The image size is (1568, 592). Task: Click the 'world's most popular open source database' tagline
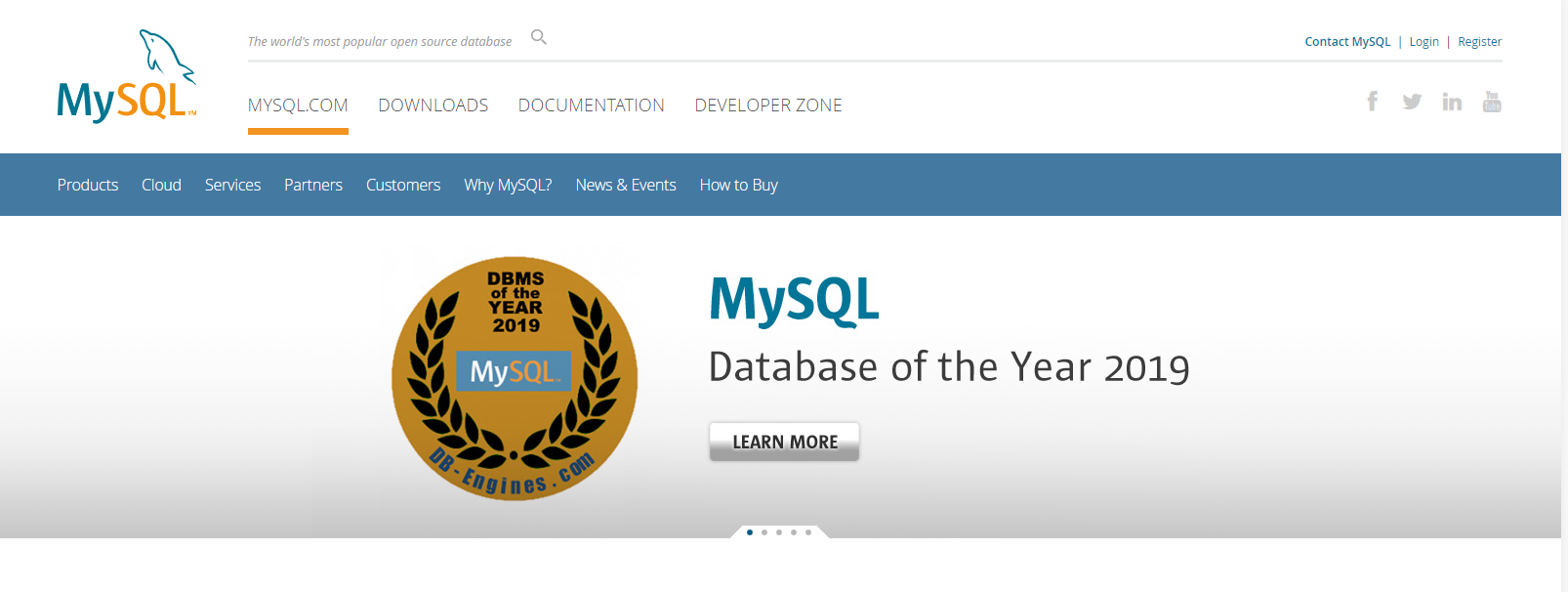[380, 42]
